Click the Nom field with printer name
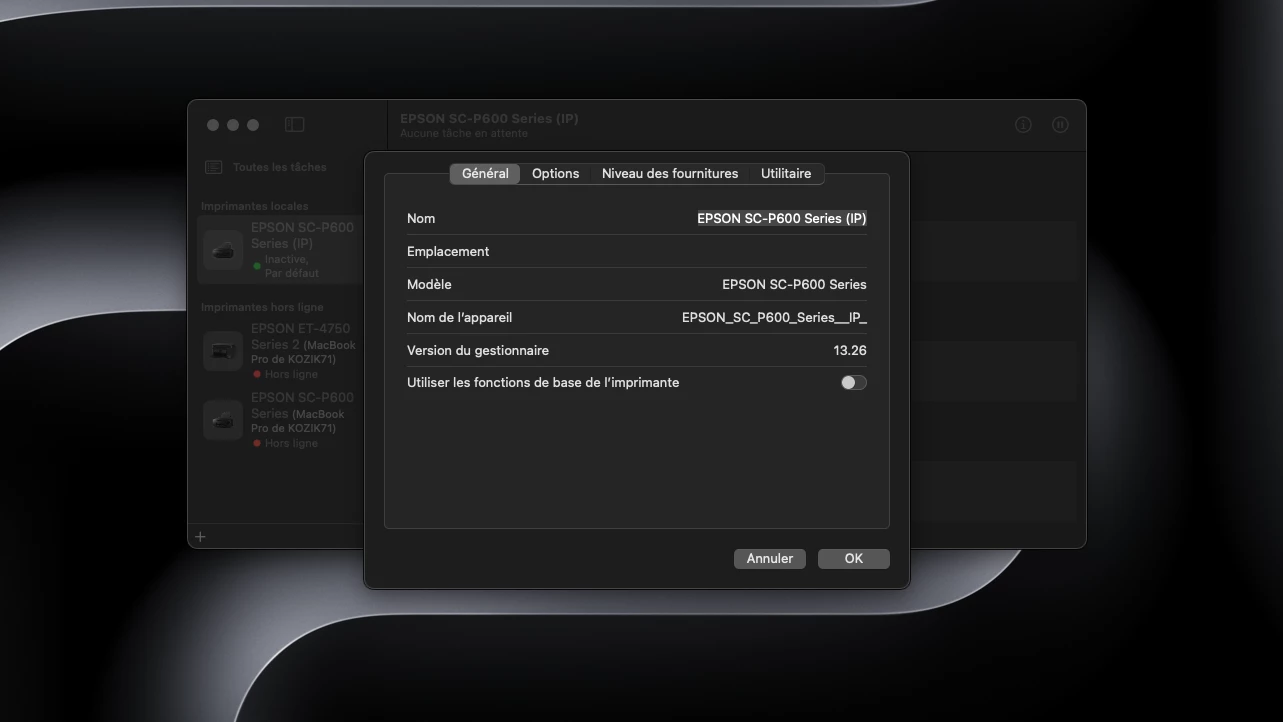Screen dimensions: 1283x722 [x=782, y=218]
